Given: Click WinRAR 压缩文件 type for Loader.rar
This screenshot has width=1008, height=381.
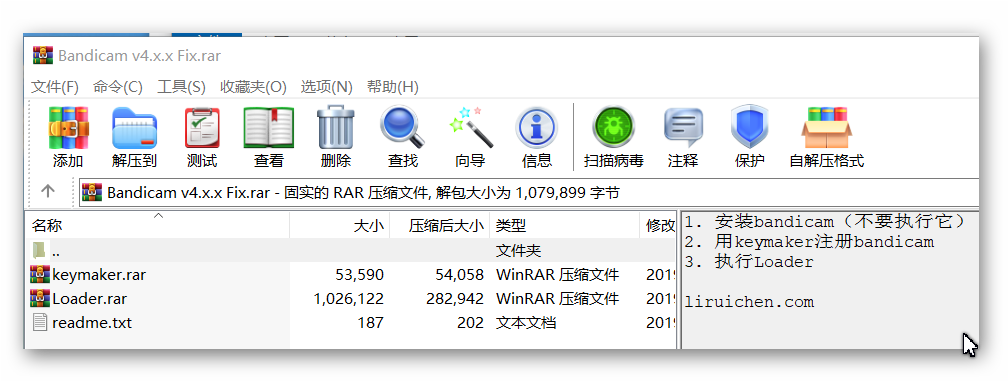Looking at the screenshot, I should (557, 299).
